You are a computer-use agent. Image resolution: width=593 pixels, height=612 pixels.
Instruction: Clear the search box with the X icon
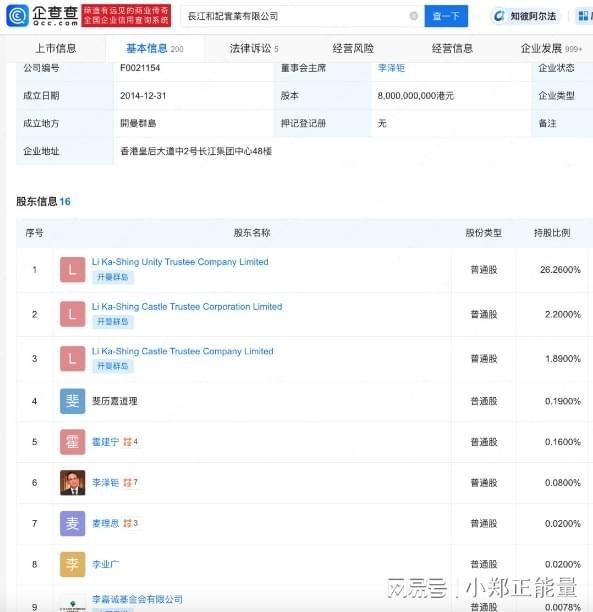click(413, 16)
